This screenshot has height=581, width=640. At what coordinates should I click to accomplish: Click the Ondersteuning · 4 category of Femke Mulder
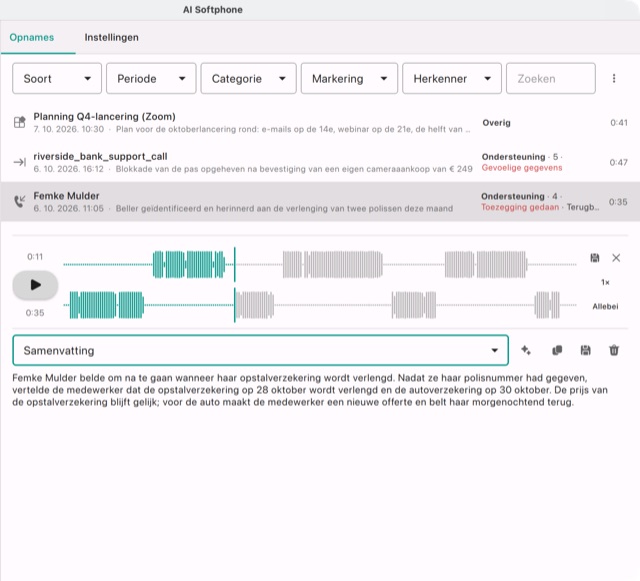coord(521,196)
